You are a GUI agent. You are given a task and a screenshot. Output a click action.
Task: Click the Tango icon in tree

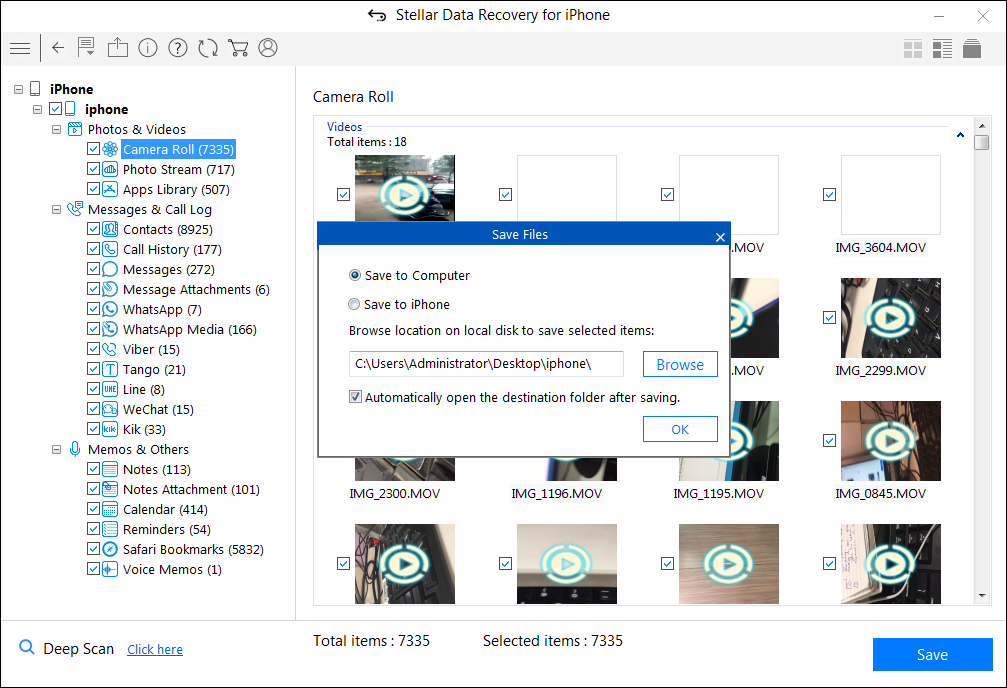pos(110,369)
